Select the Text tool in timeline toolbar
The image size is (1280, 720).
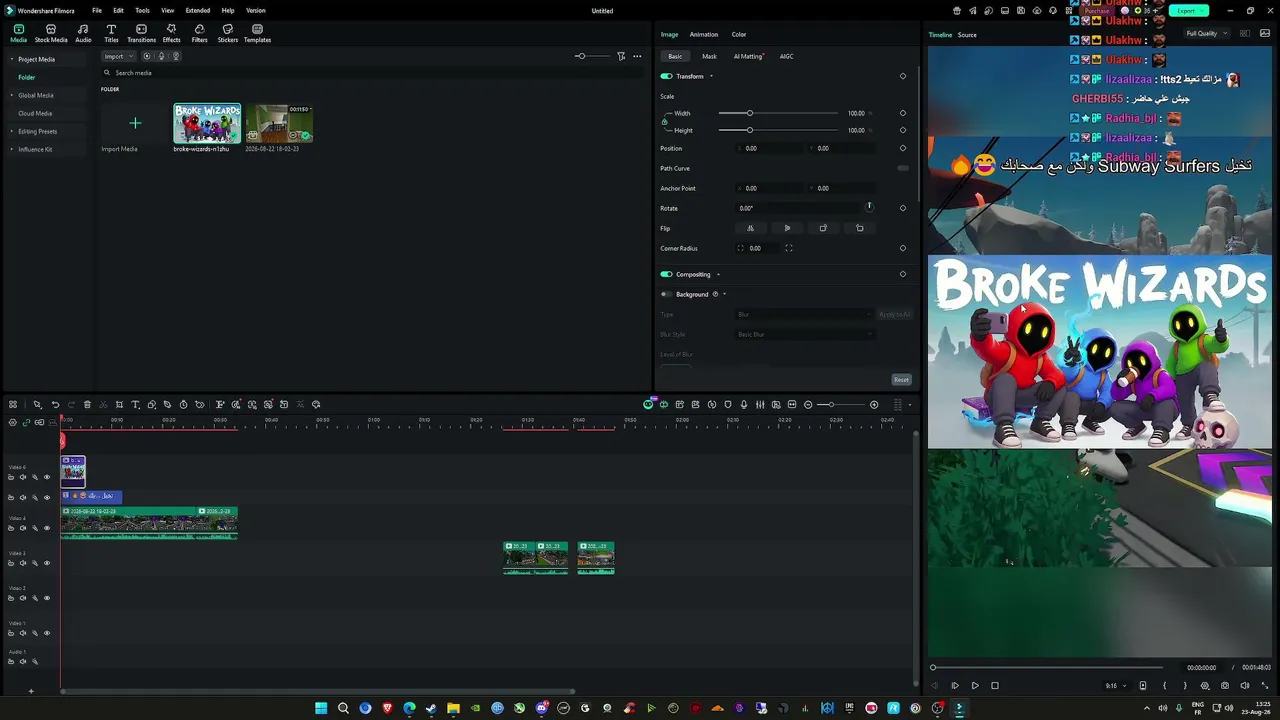pos(135,405)
